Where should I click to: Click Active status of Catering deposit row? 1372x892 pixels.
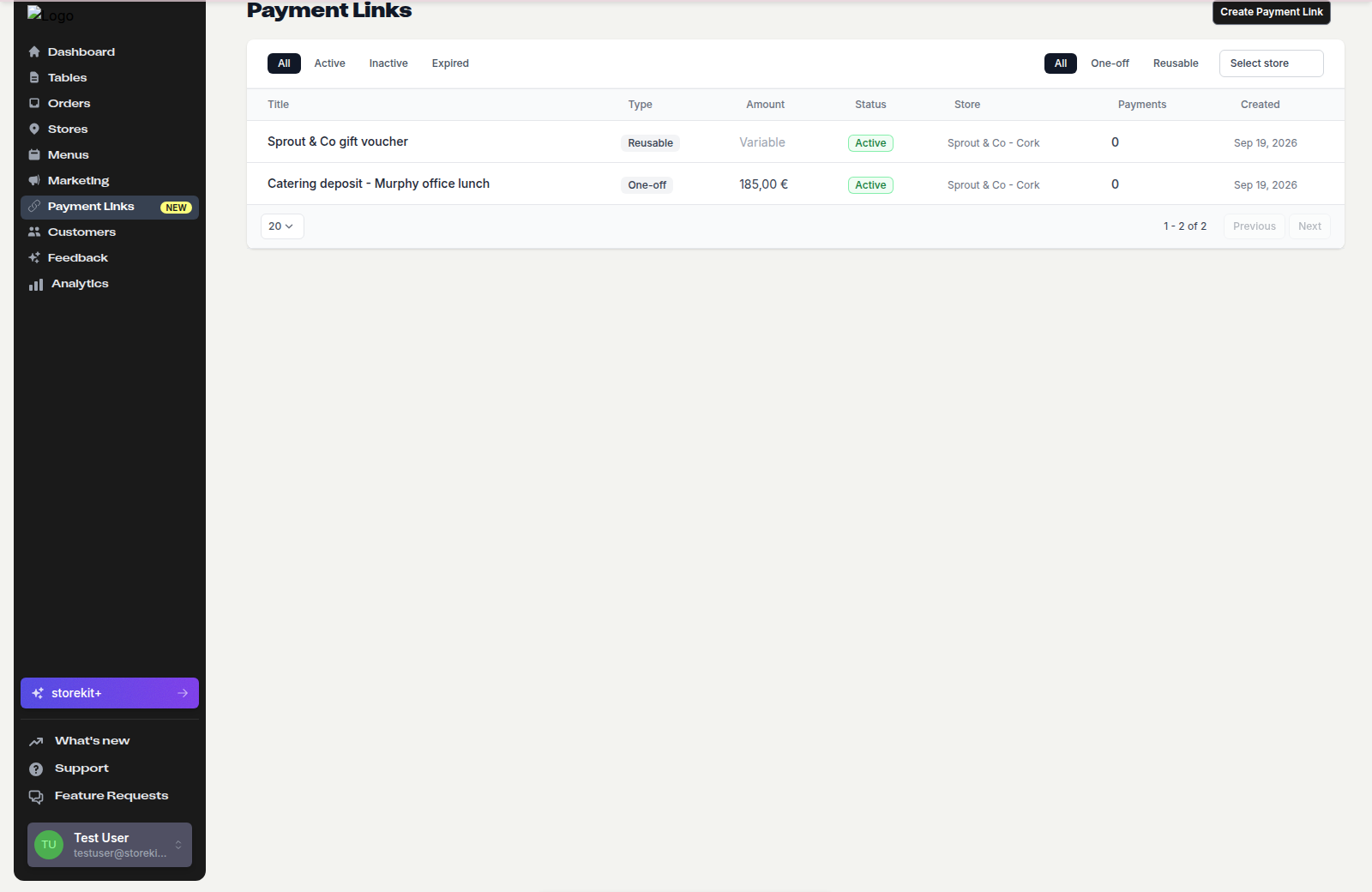(870, 185)
